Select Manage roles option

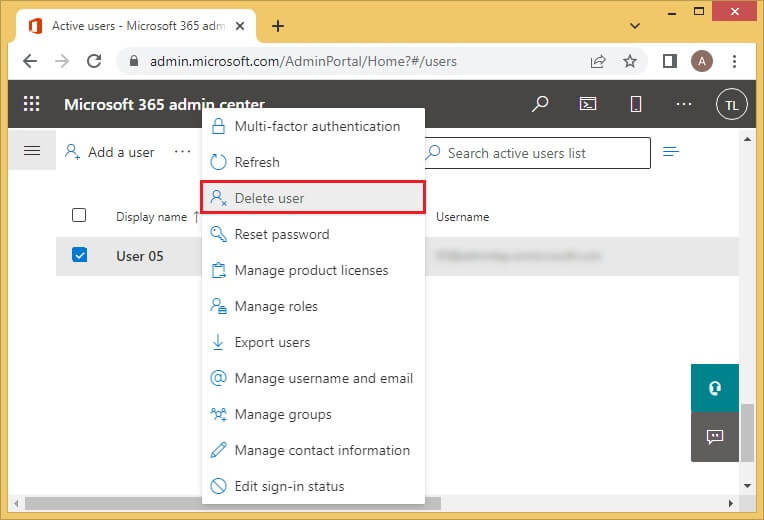point(313,307)
